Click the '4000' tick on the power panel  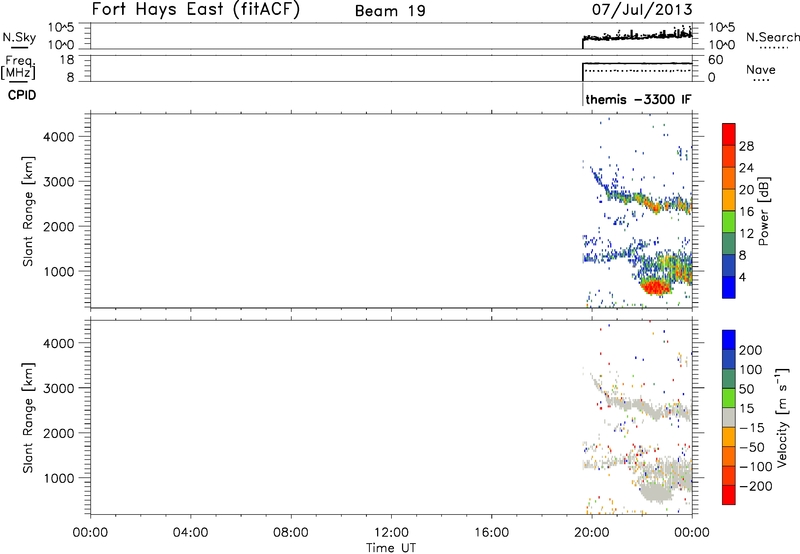[x=59, y=137]
